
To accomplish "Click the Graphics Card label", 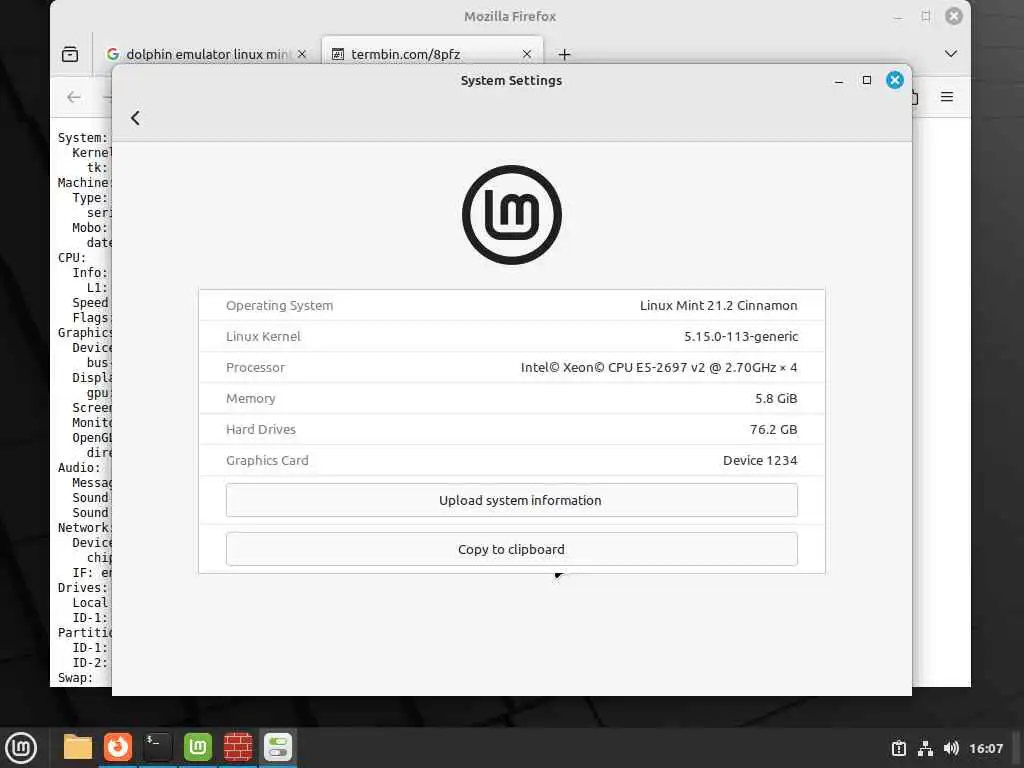I will click(267, 460).
